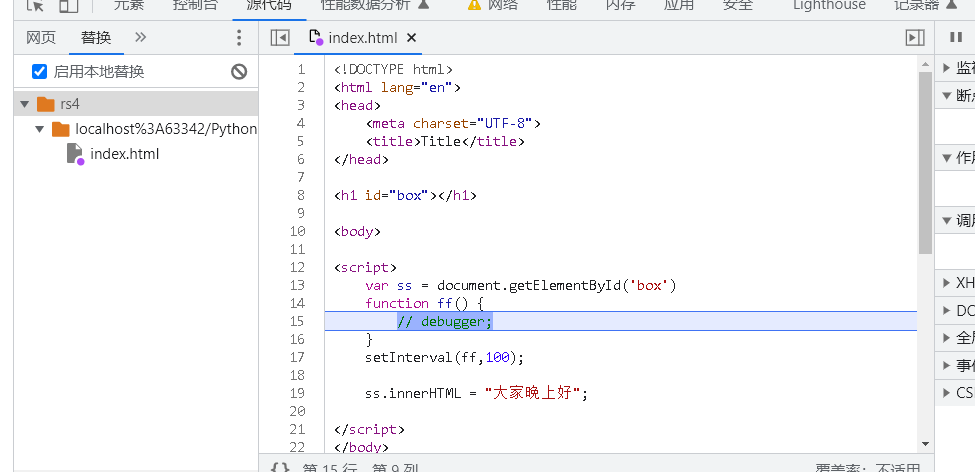The image size is (975, 472).
Task: Switch to the 网页 navigator tab
Action: pos(41,38)
